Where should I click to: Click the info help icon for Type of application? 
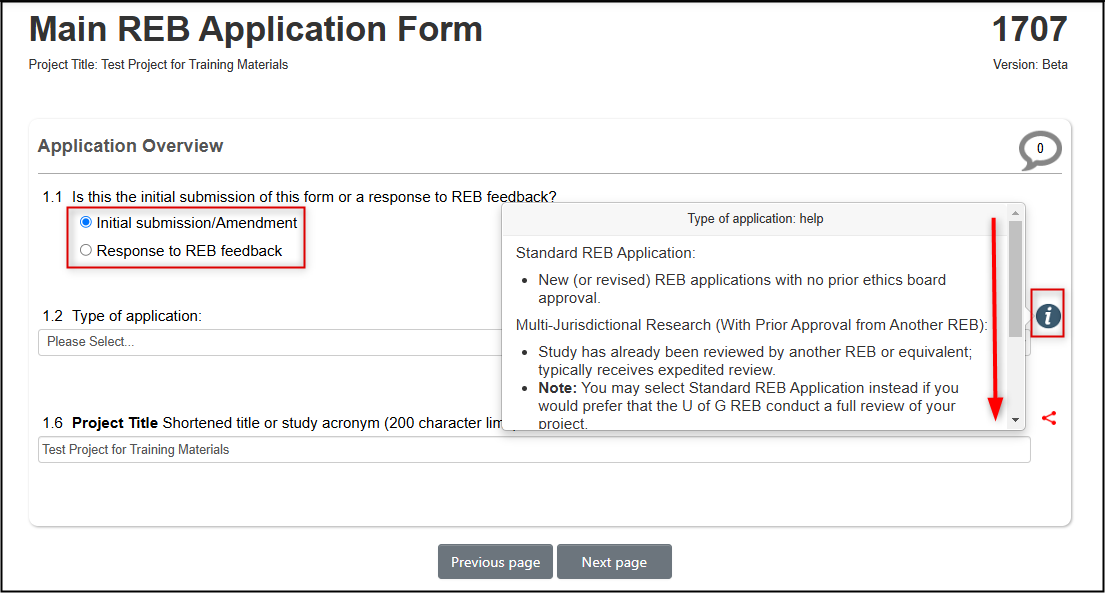(x=1047, y=315)
